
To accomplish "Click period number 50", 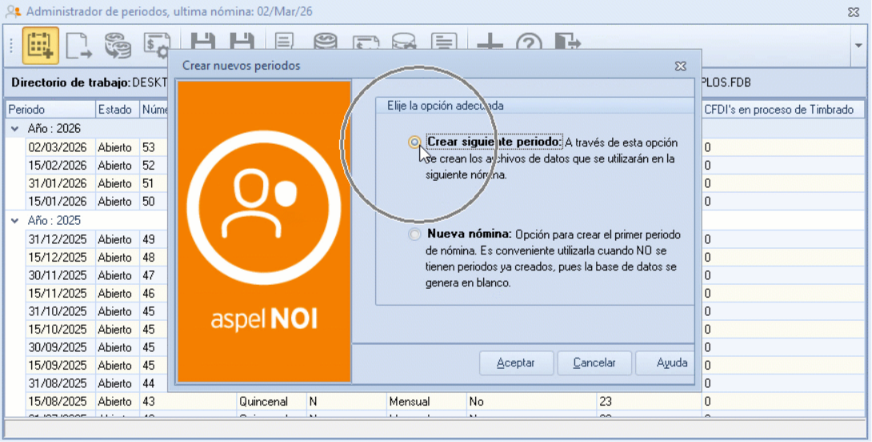I will tap(148, 201).
